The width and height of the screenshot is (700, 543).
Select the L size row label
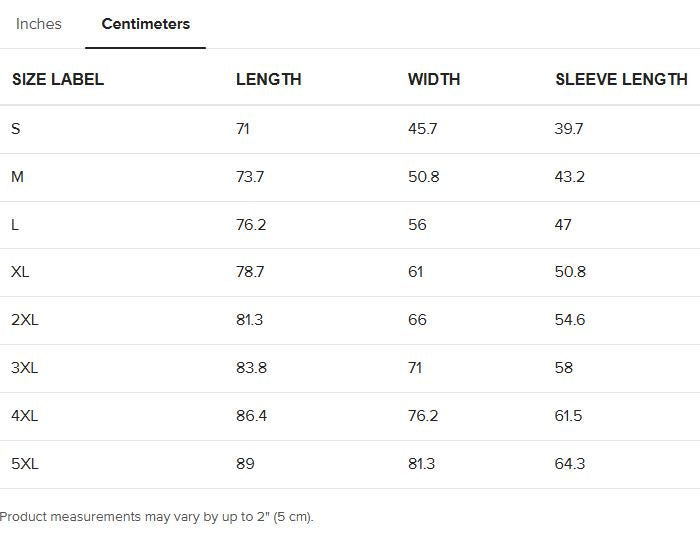pos(15,225)
